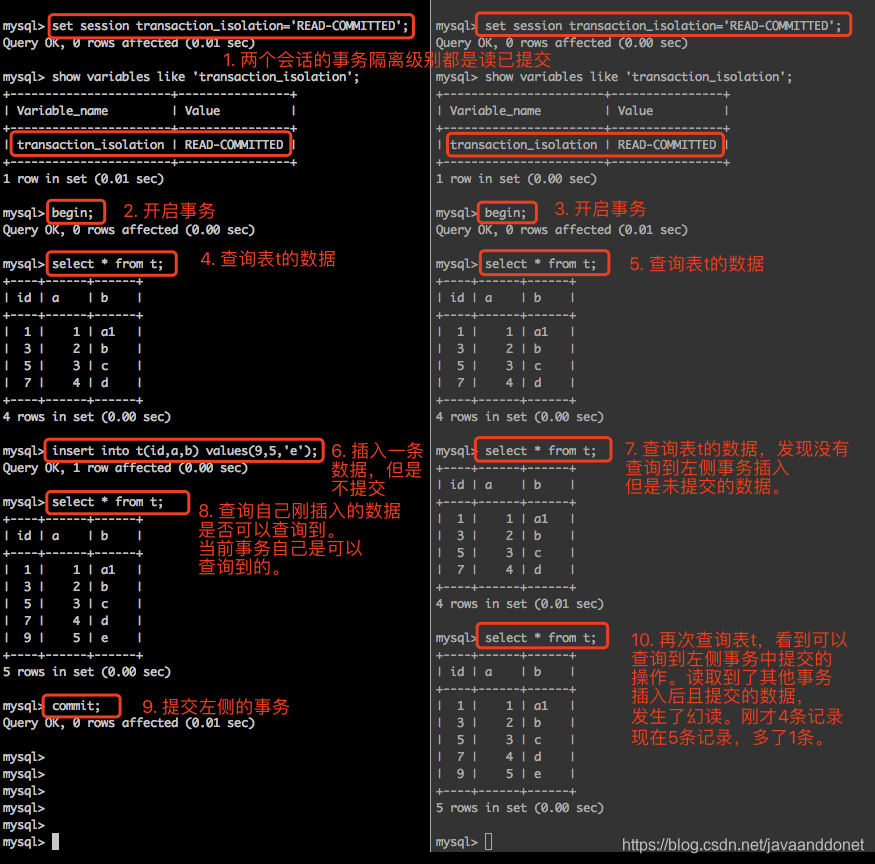This screenshot has height=864, width=875.
Task: Click 'Value' column header in left terminal
Action: 202,111
